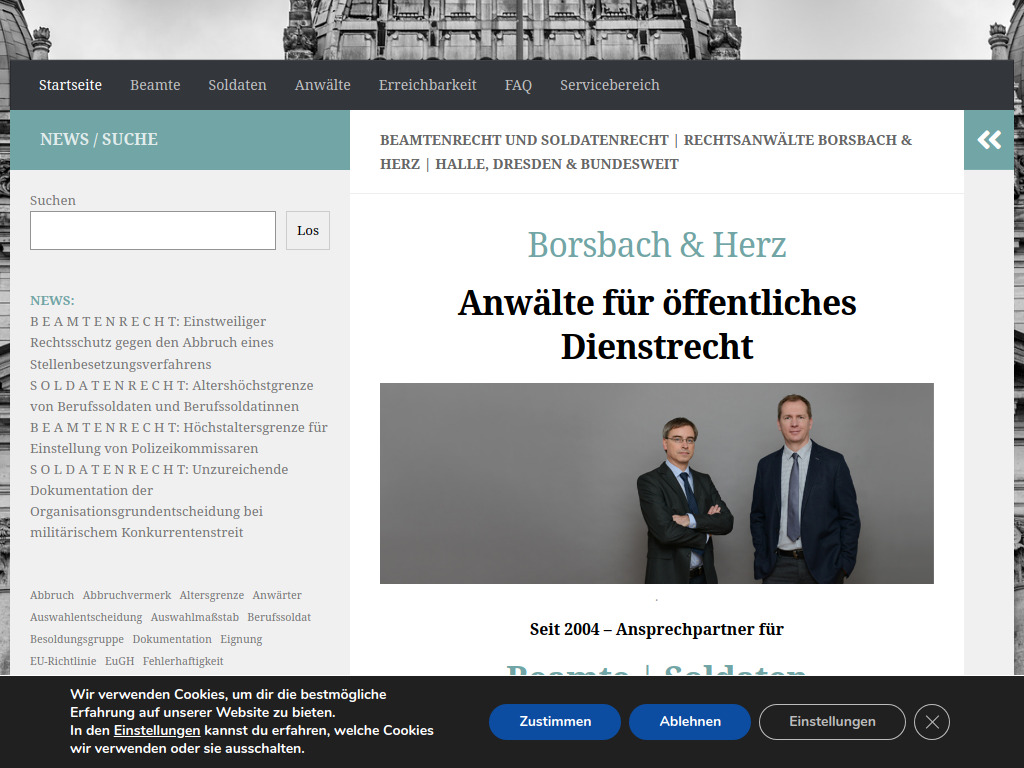Open cookie Einstellungen button

(x=832, y=722)
